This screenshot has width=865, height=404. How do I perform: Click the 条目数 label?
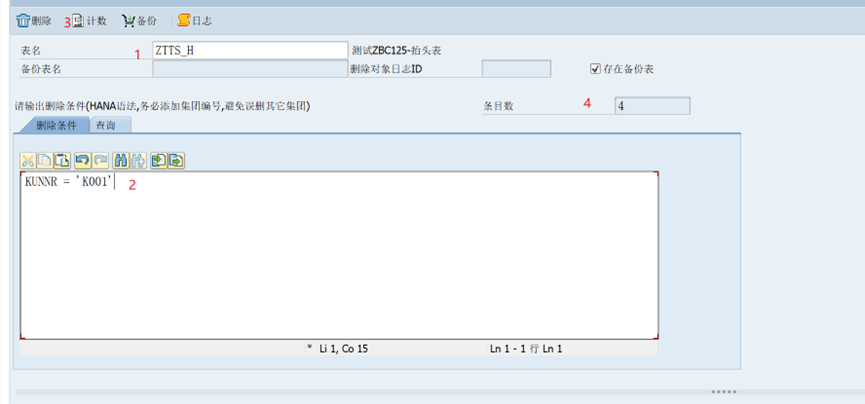tap(499, 107)
